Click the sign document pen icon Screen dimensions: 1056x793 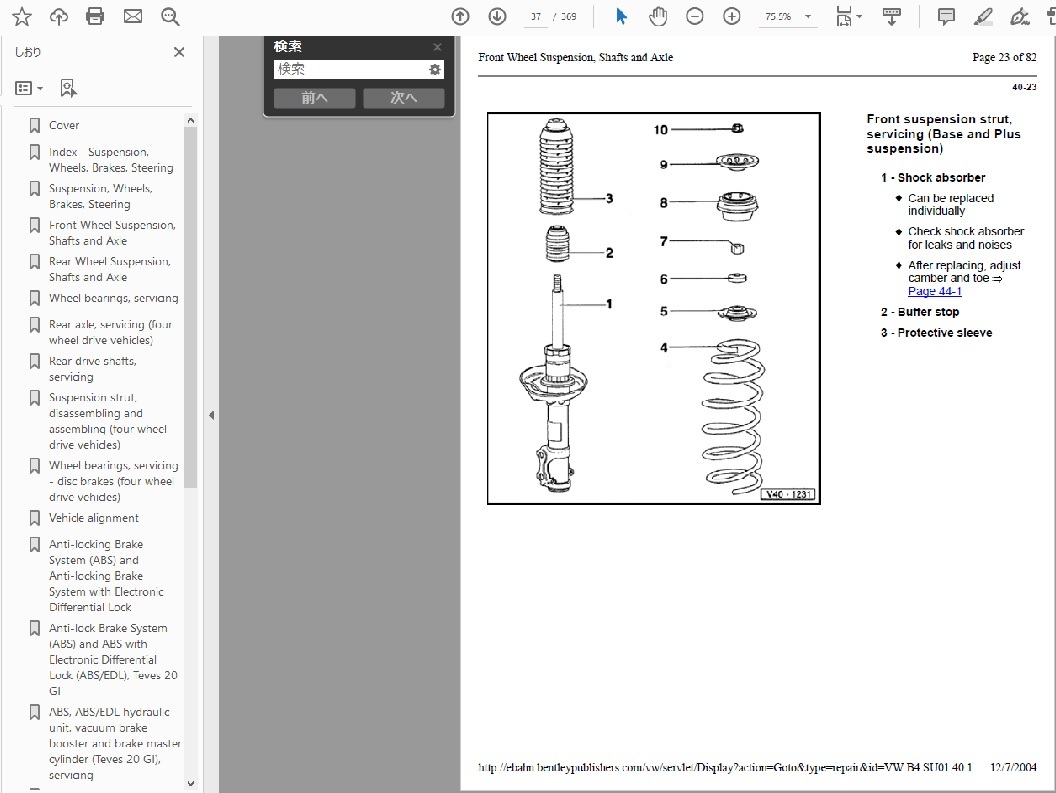pyautogui.click(x=1020, y=16)
